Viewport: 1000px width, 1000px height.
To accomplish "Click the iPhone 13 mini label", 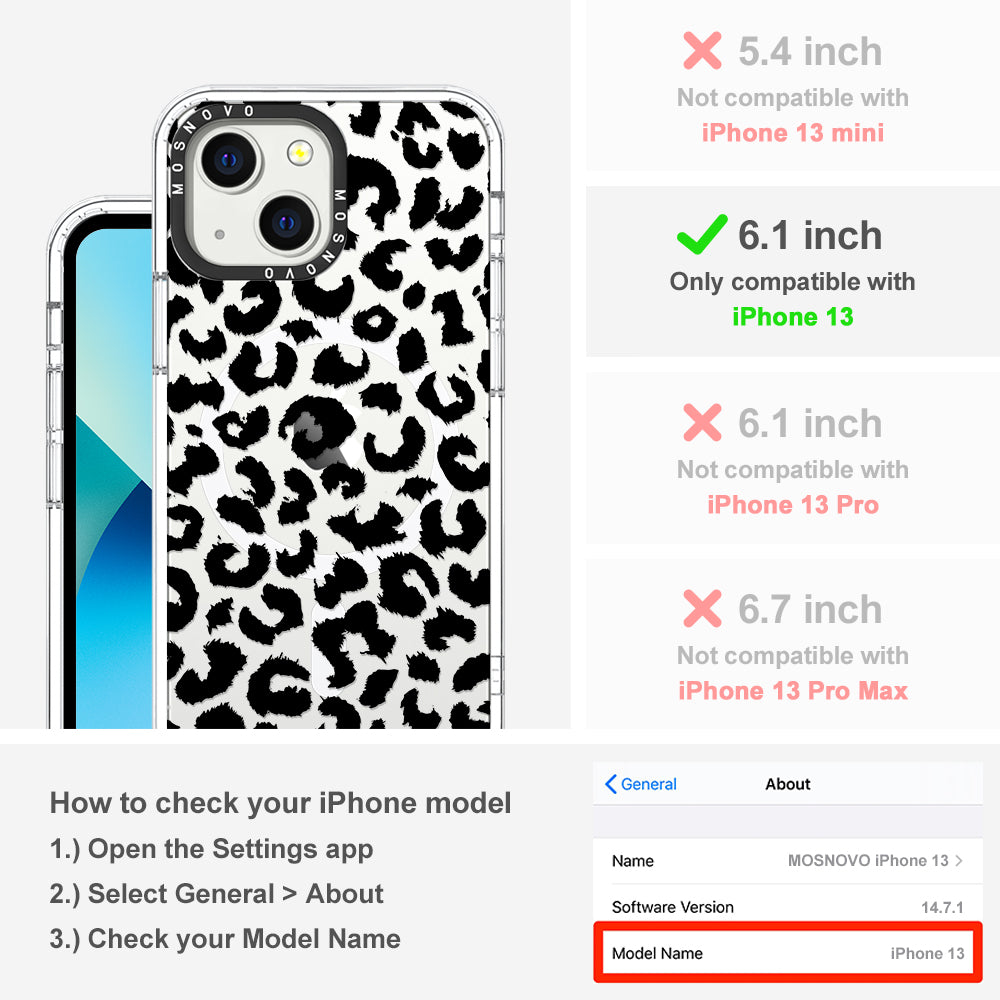I will pos(793,133).
